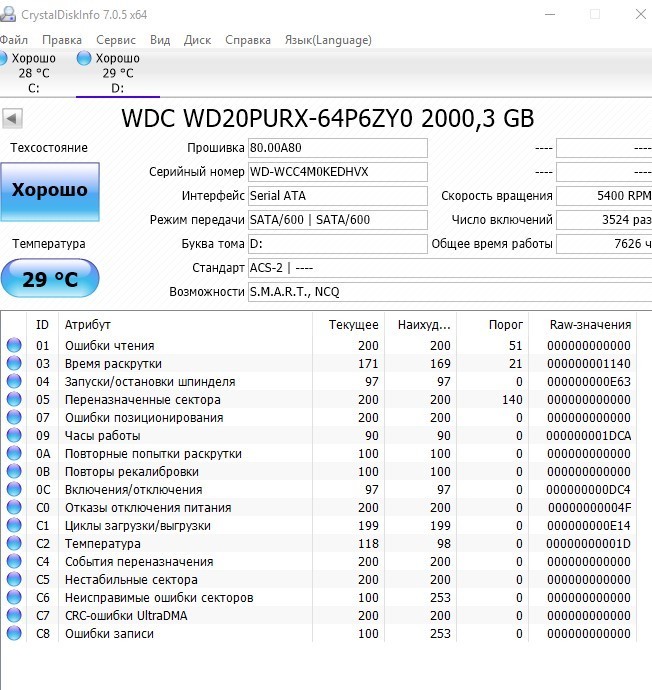This screenshot has height=690, width=652.
Task: Click status orb for Повторные попытки раскрутки
Action: point(14,453)
